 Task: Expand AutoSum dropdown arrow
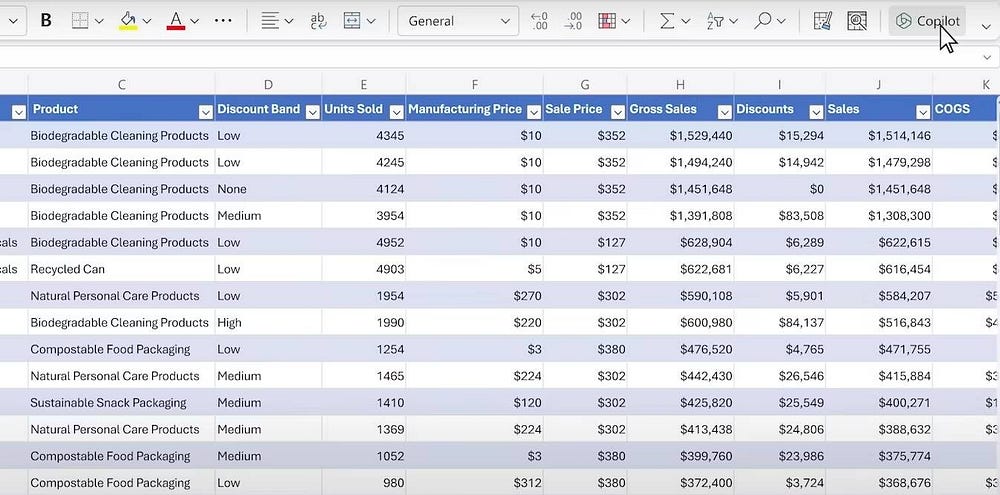686,22
